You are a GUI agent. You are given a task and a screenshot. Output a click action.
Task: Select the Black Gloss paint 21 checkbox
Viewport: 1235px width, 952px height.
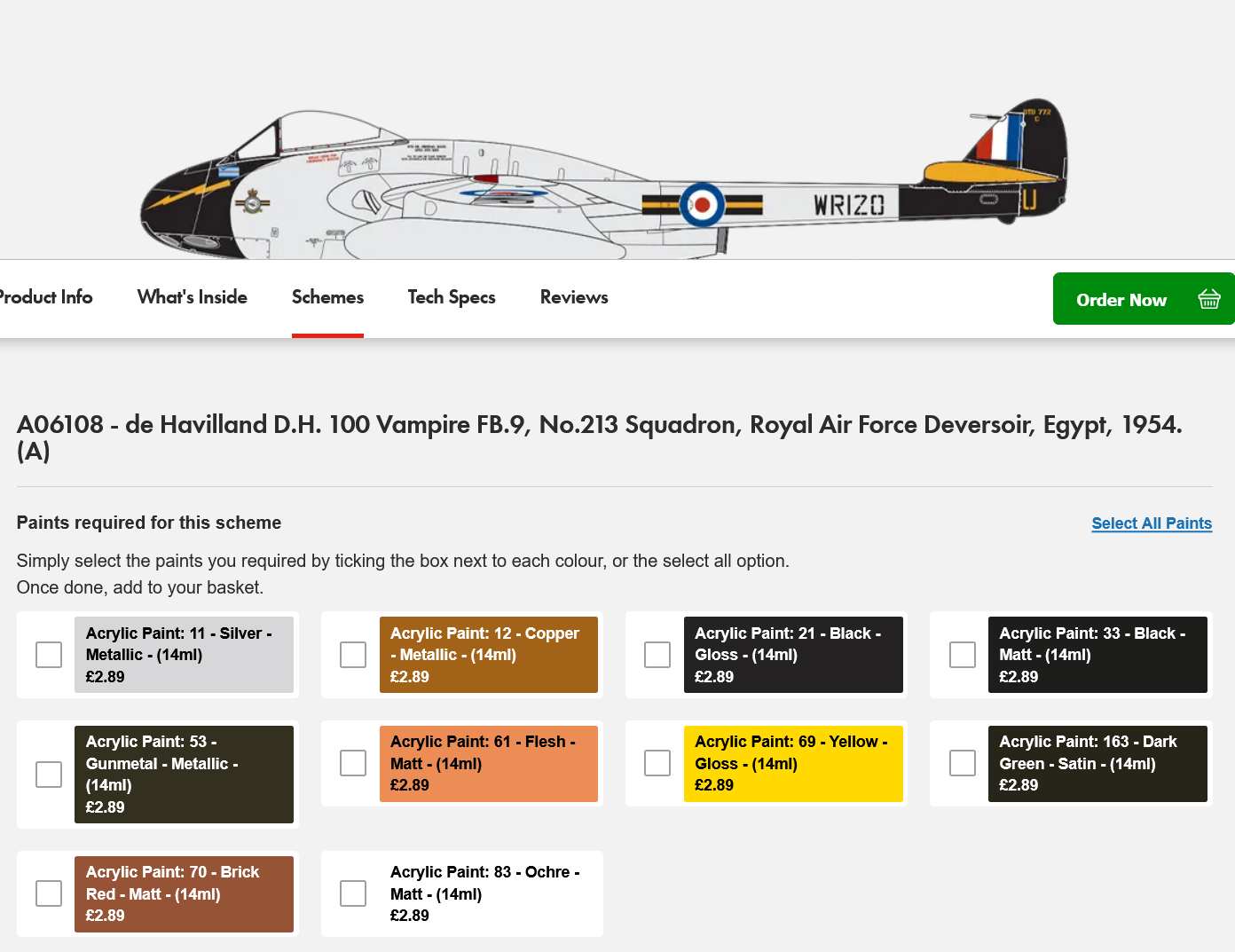(x=657, y=655)
